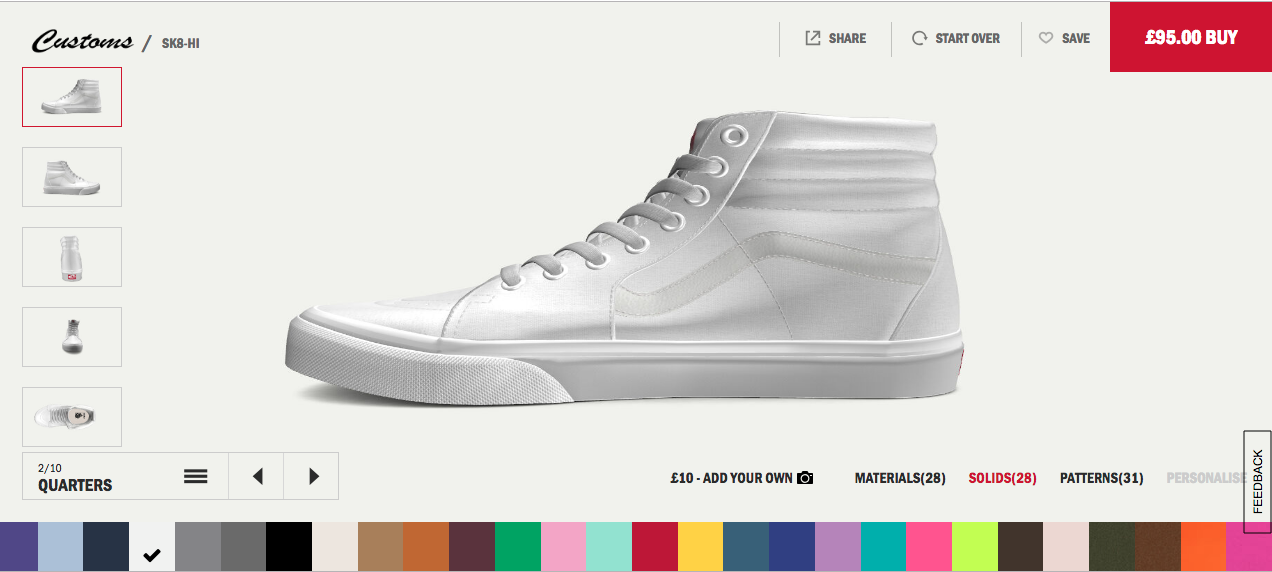Choose the tan color swatch
Screen dimensions: 1272x572
(381, 547)
